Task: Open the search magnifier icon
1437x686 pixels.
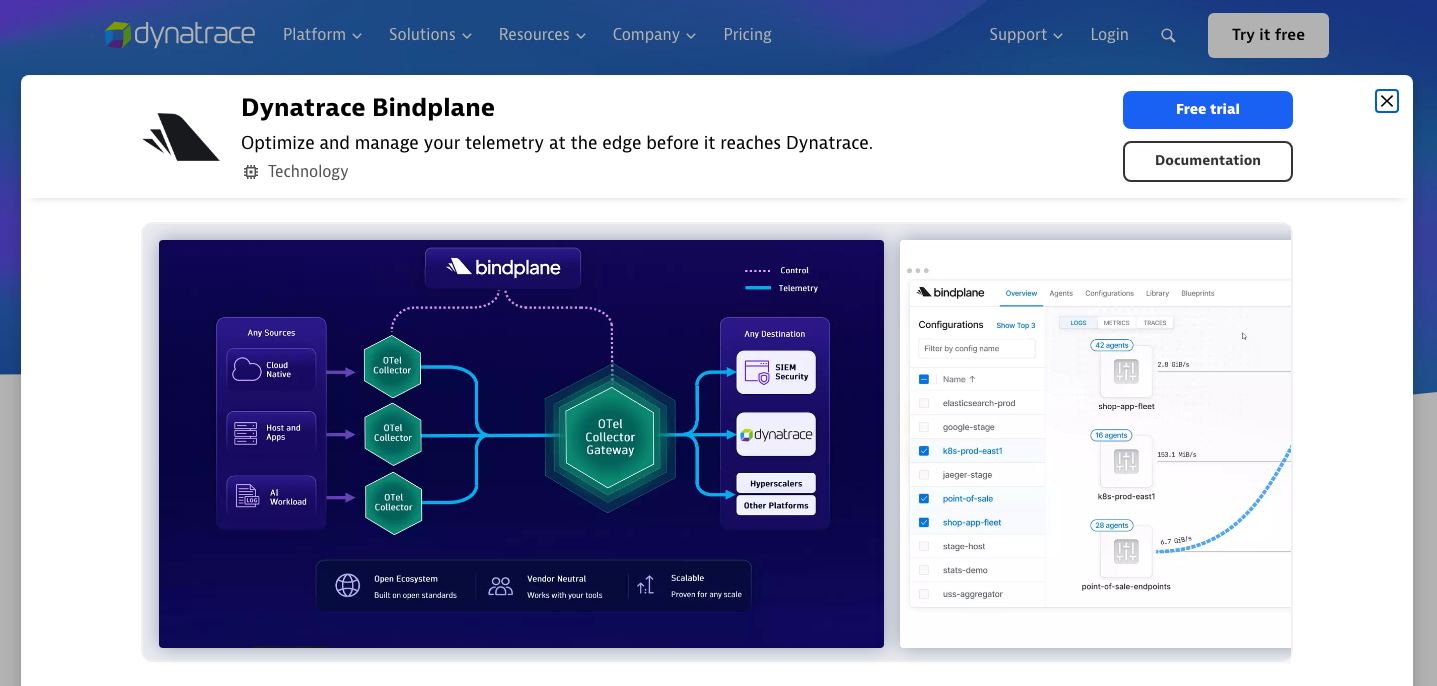Action: coord(1168,35)
